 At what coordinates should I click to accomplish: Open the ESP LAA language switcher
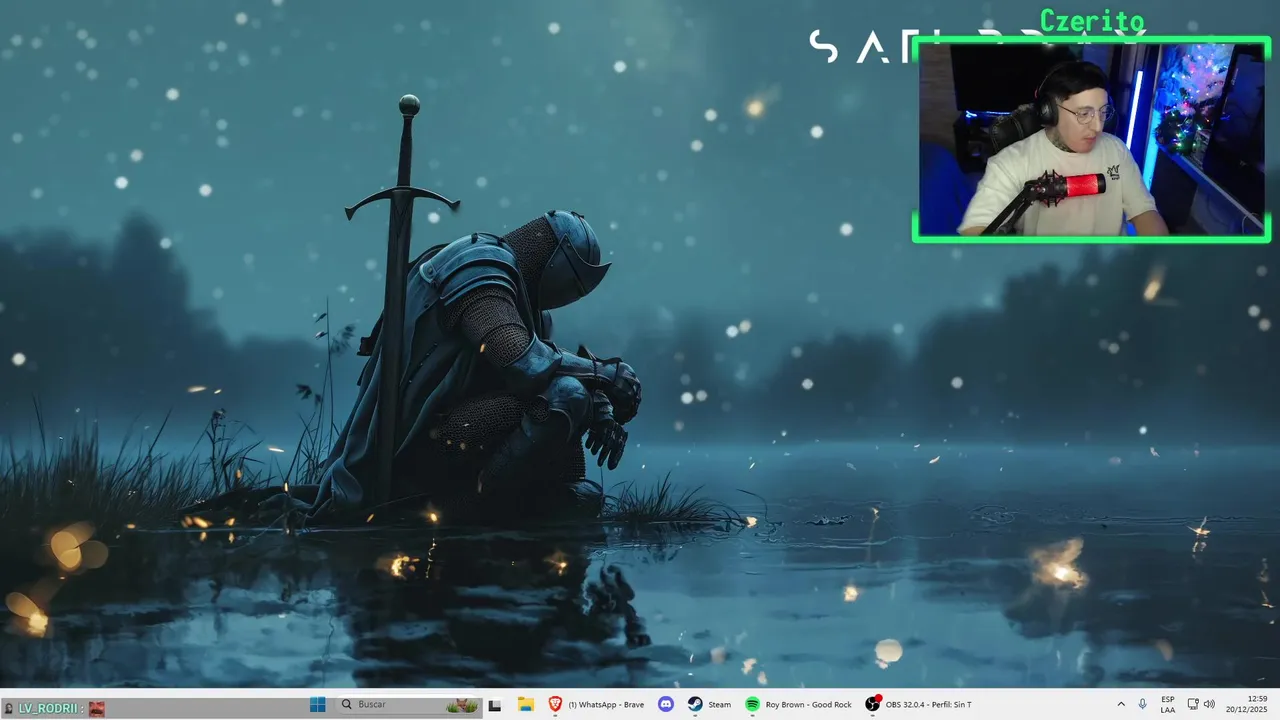[x=1168, y=704]
